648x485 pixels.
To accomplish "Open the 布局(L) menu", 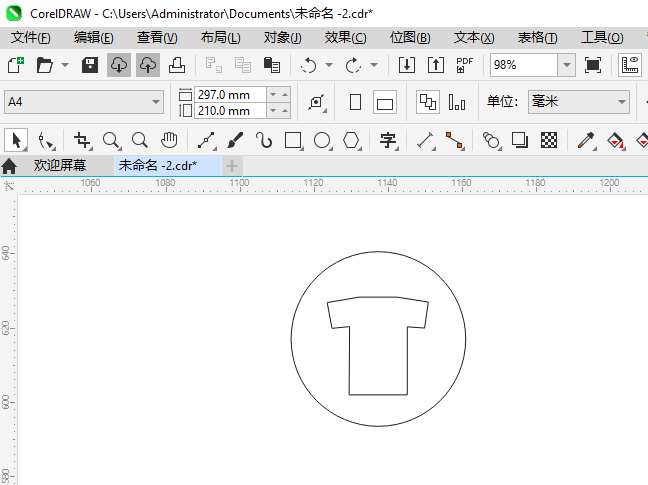I will pos(220,38).
